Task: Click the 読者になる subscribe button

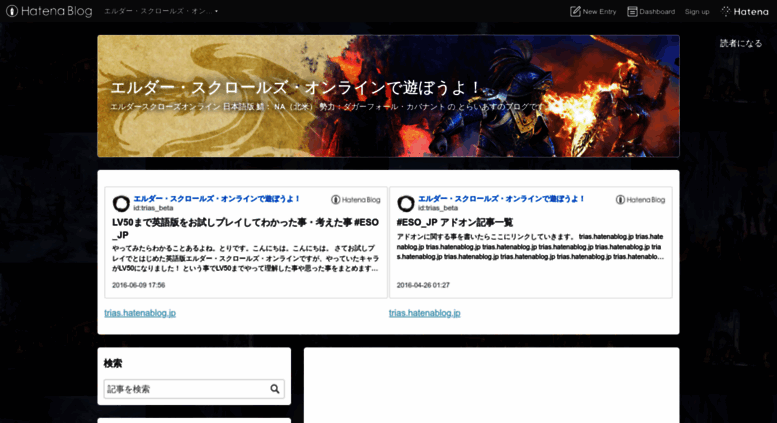Action: point(741,43)
